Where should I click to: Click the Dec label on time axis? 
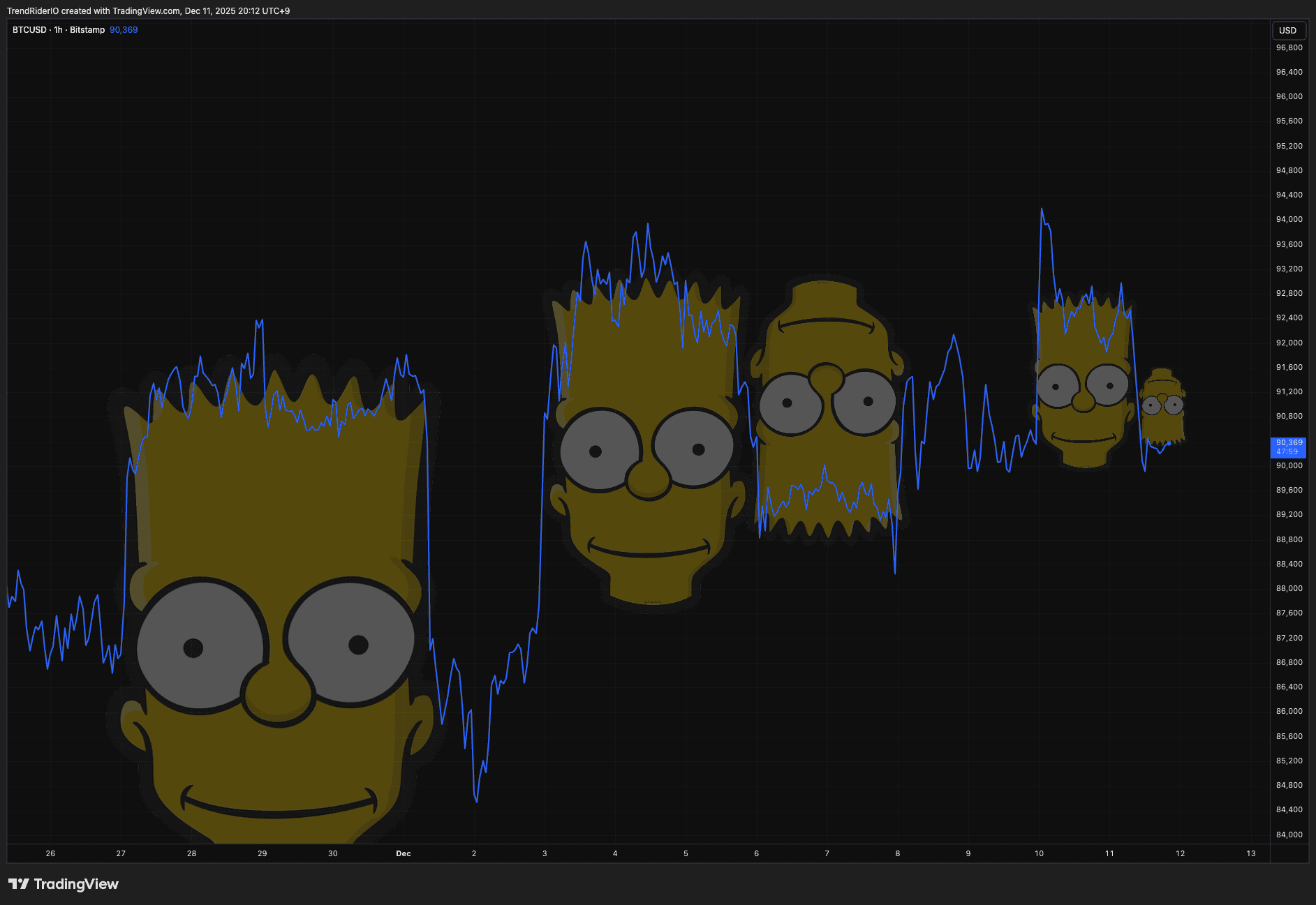(x=403, y=853)
